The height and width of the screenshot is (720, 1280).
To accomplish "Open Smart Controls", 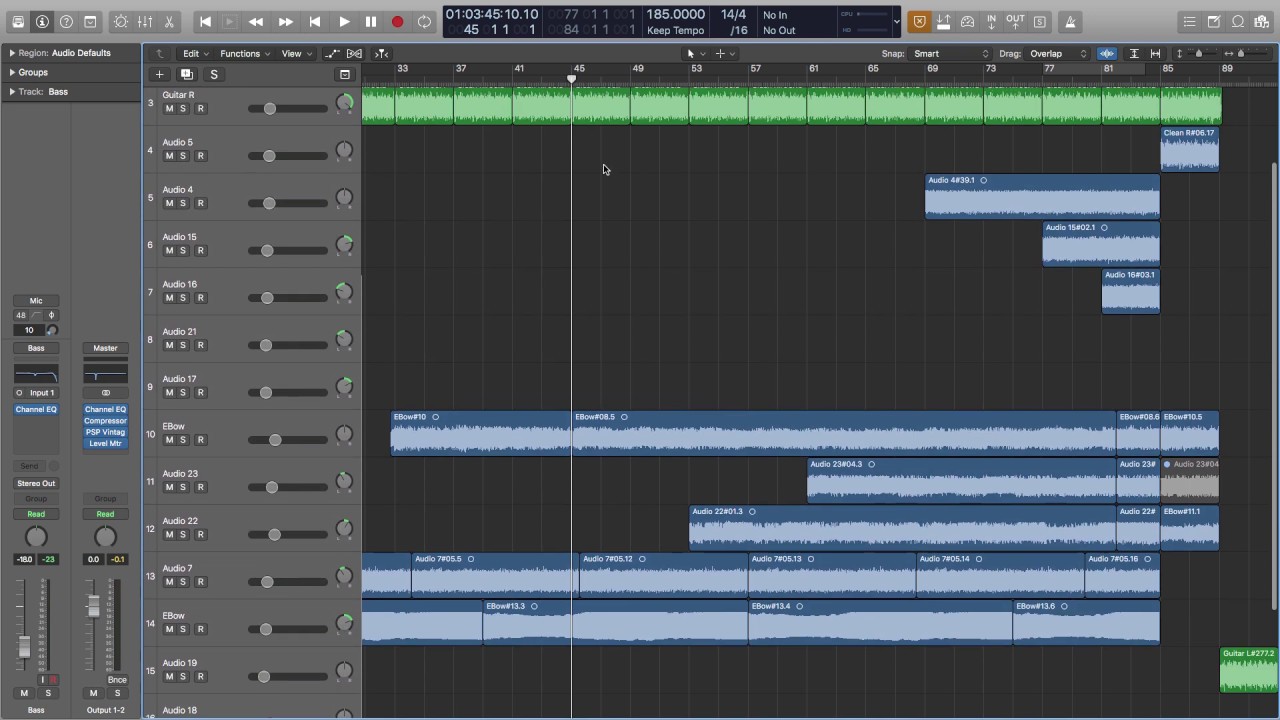I will [121, 22].
